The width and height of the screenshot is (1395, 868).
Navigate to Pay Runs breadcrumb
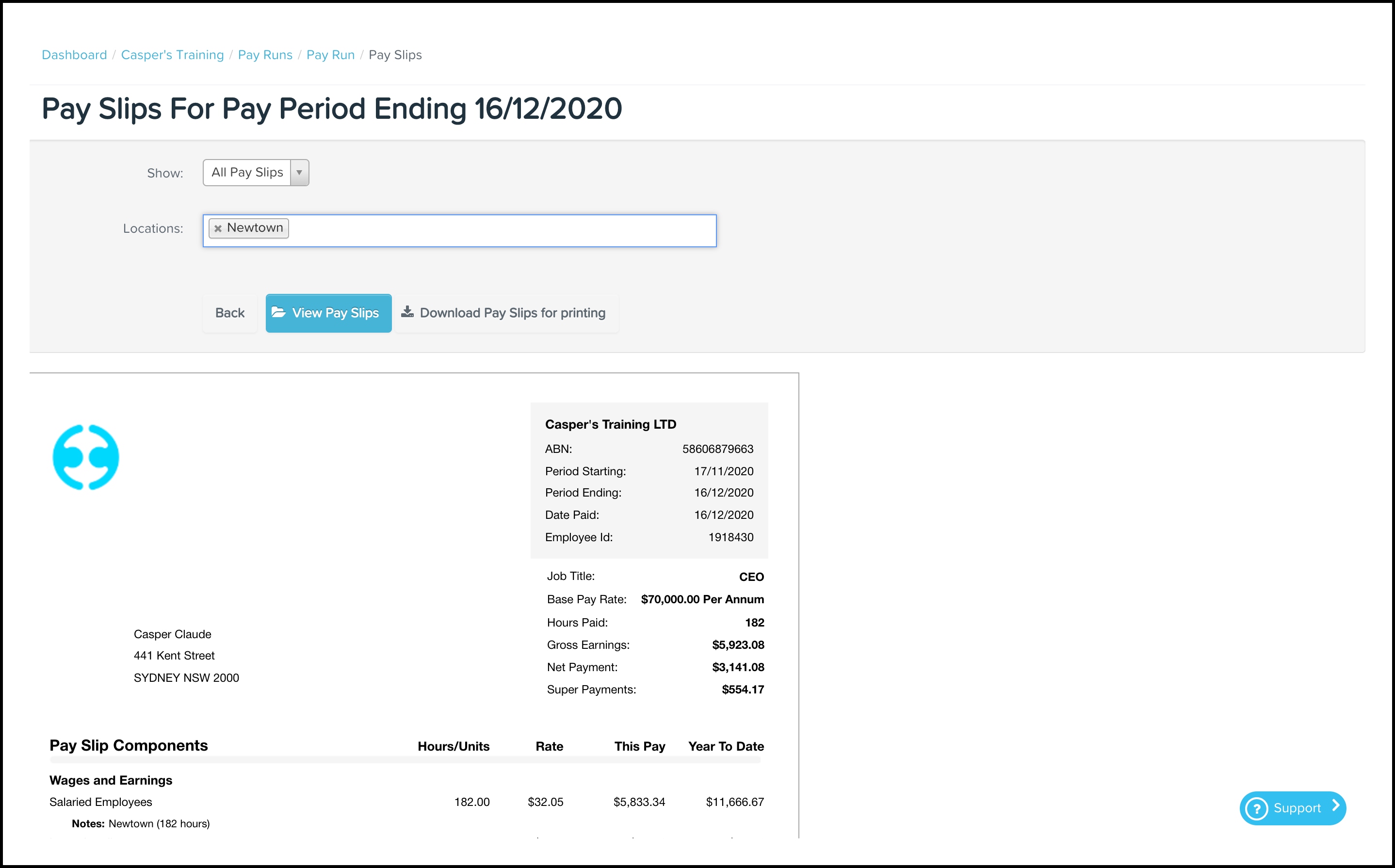pos(265,55)
